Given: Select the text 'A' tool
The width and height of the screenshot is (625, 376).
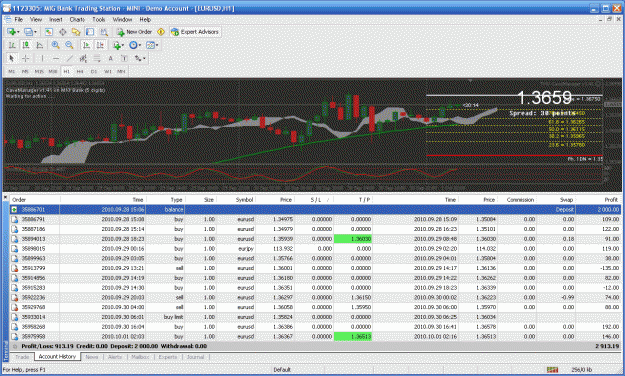Looking at the screenshot, I should [x=110, y=58].
